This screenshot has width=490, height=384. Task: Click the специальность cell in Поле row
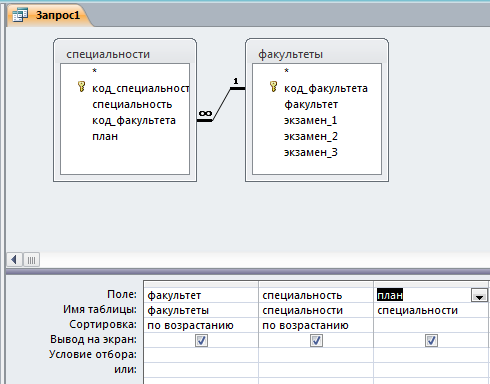[x=316, y=295]
